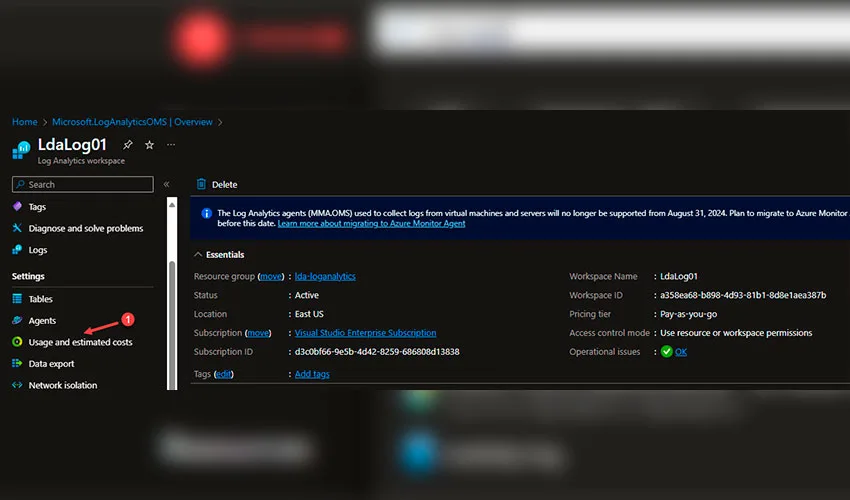Move subscription link
This screenshot has width=850, height=500.
point(258,333)
